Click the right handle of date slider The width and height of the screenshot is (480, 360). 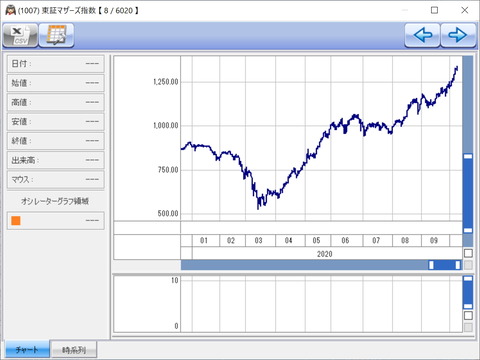(x=458, y=265)
